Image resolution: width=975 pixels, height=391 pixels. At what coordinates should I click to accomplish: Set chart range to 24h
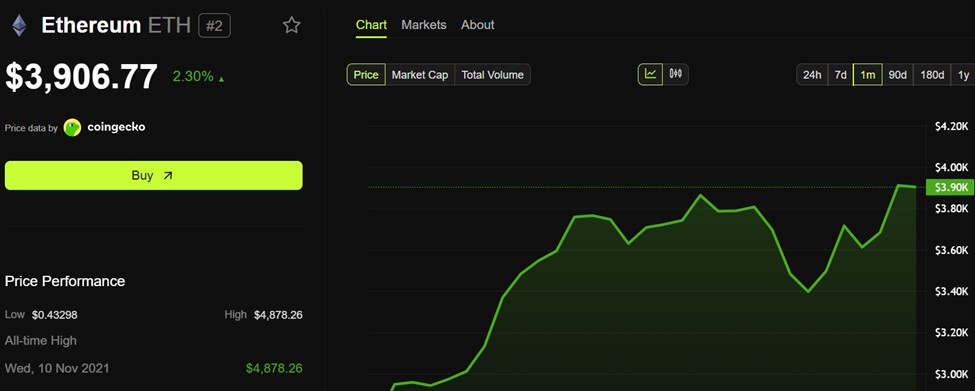[812, 75]
